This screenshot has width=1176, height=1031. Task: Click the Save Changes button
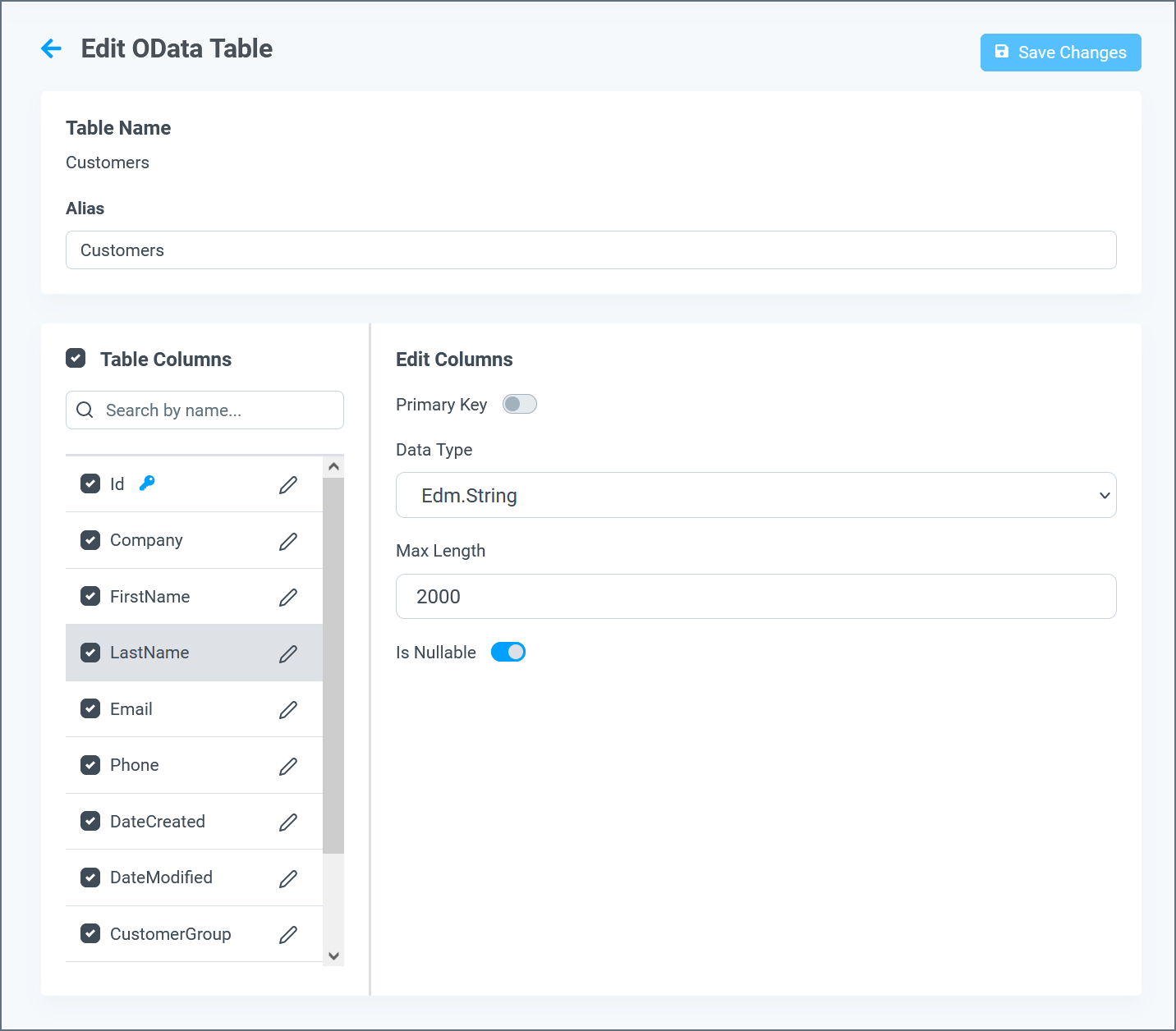[1060, 52]
